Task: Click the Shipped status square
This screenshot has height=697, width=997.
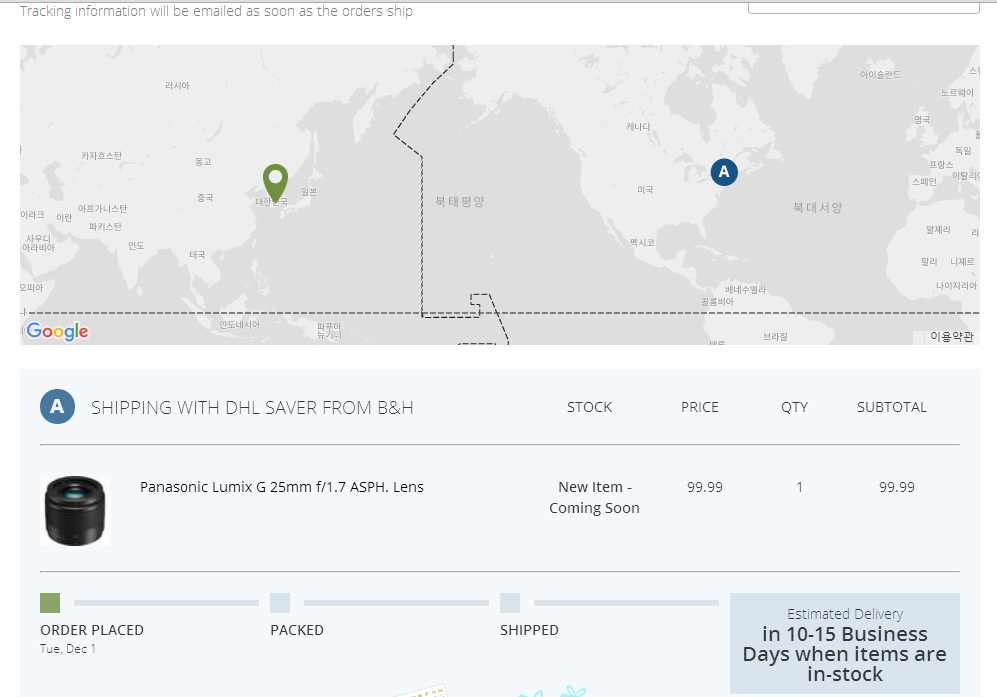Action: (x=510, y=603)
